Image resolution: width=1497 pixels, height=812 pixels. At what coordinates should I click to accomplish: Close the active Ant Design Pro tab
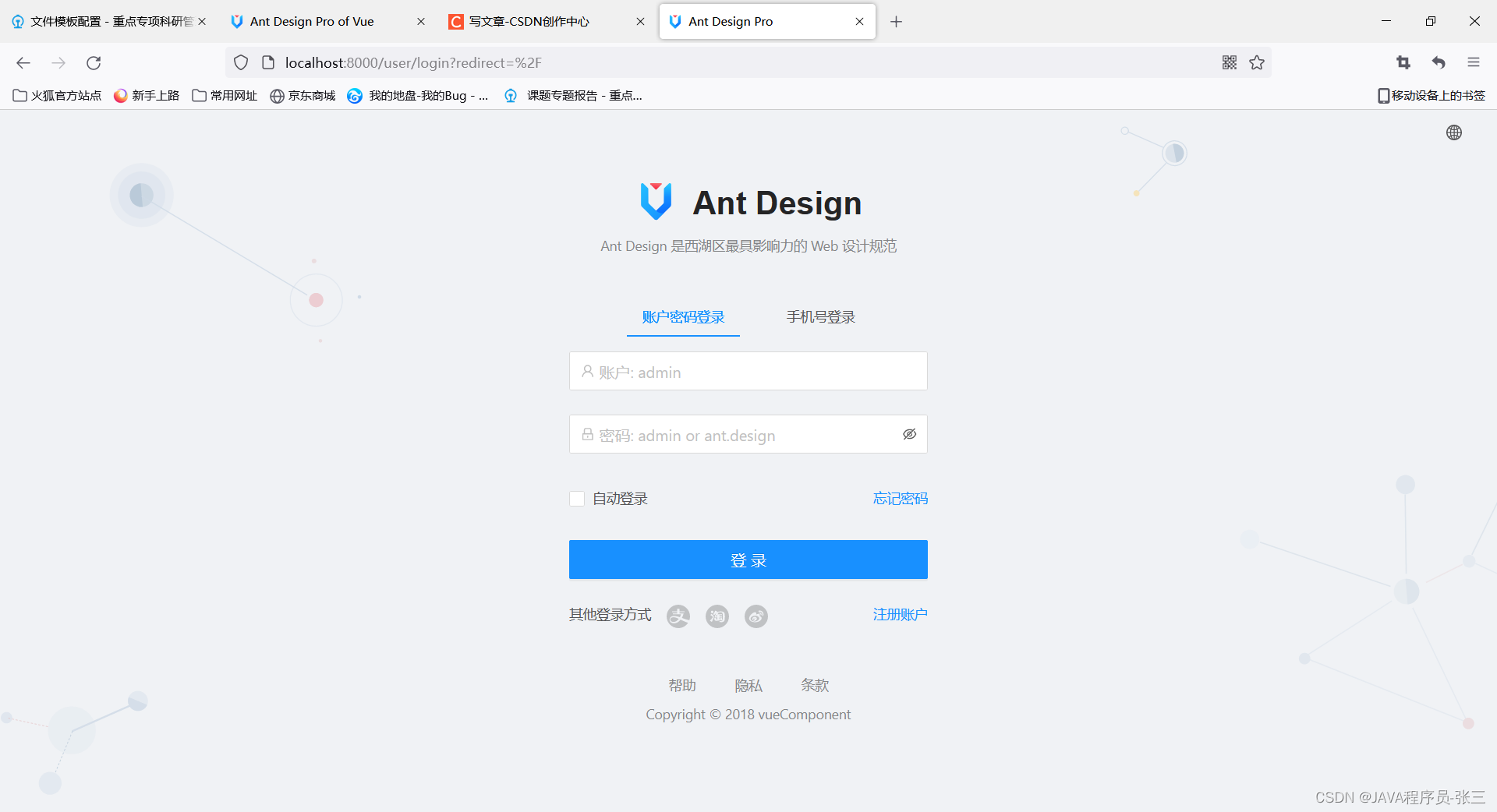coord(859,22)
